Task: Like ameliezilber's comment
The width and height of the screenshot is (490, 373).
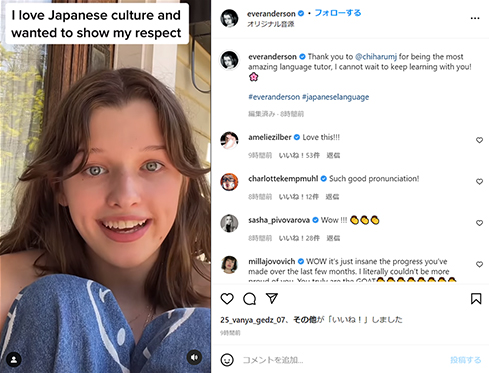Action: coord(479,140)
